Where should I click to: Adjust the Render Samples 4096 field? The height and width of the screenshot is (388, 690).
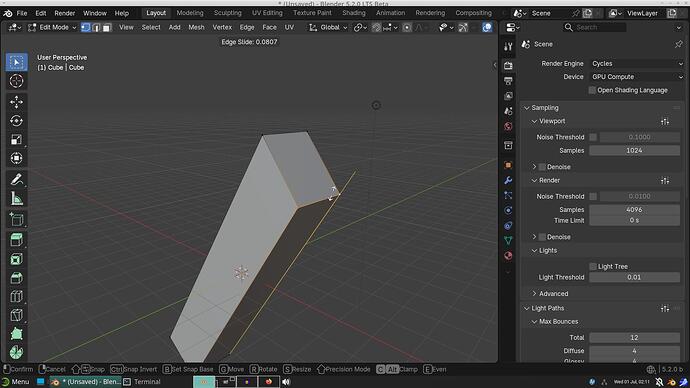[x=634, y=210]
